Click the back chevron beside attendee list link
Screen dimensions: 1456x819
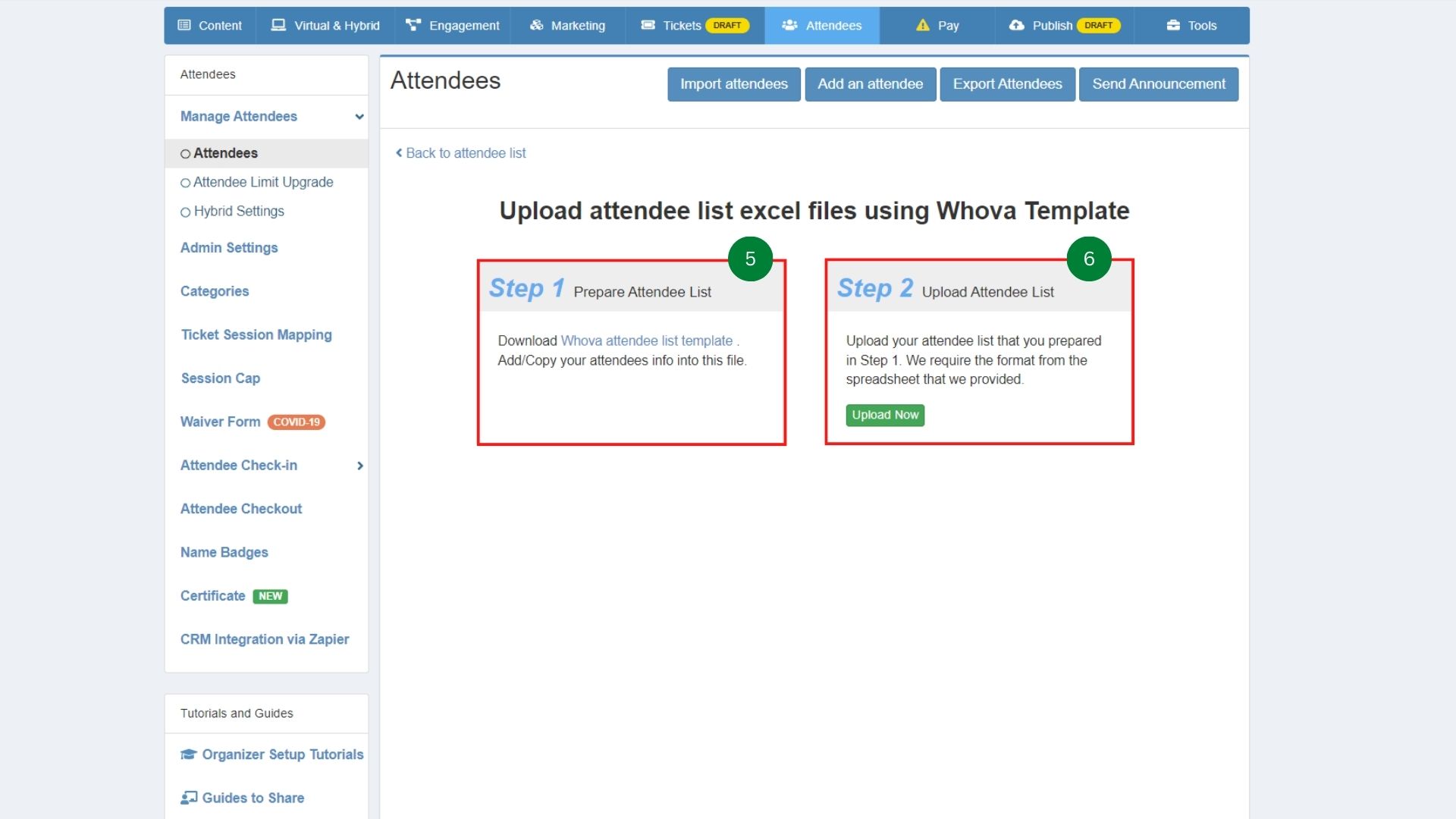tap(399, 152)
